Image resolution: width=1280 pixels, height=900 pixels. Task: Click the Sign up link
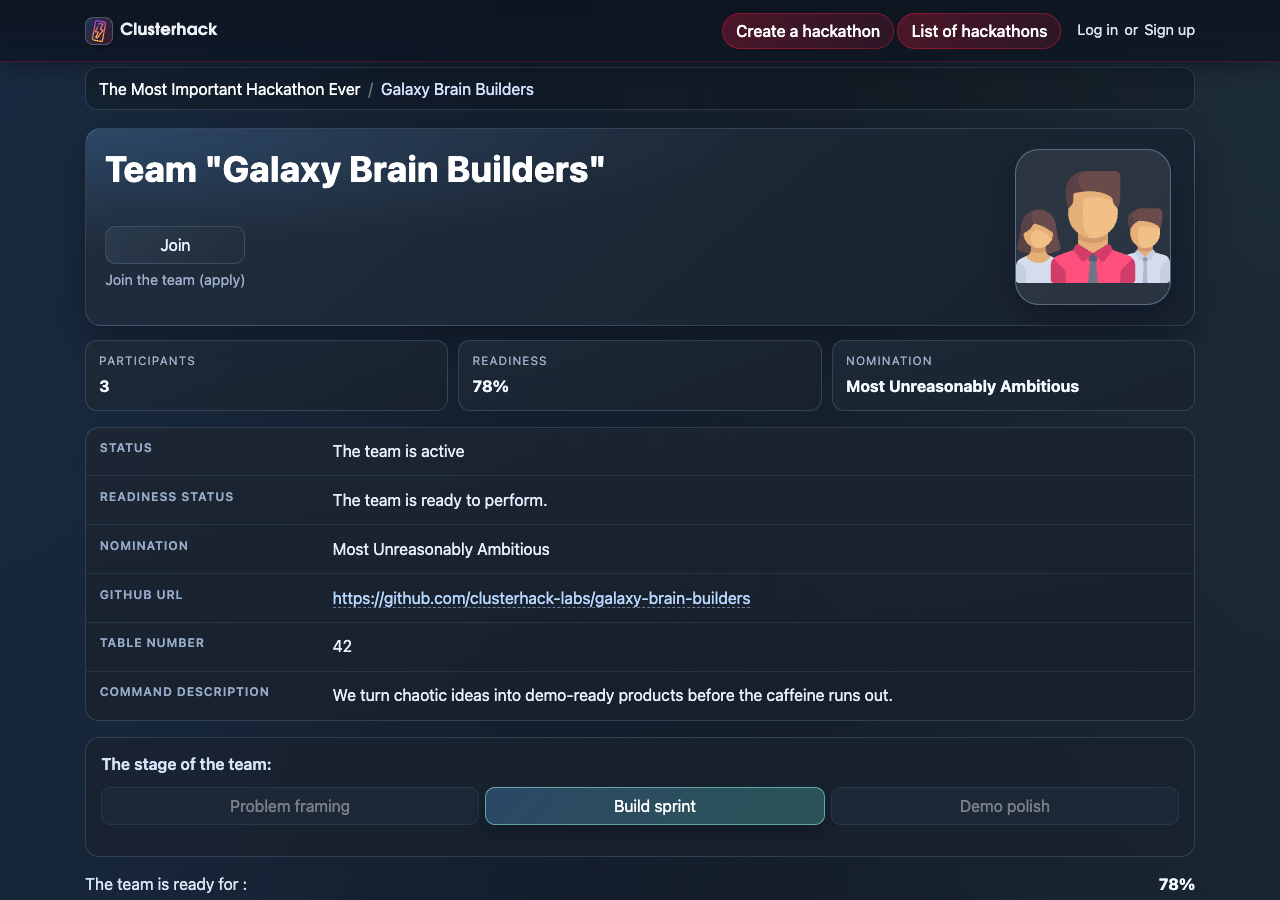click(1169, 30)
